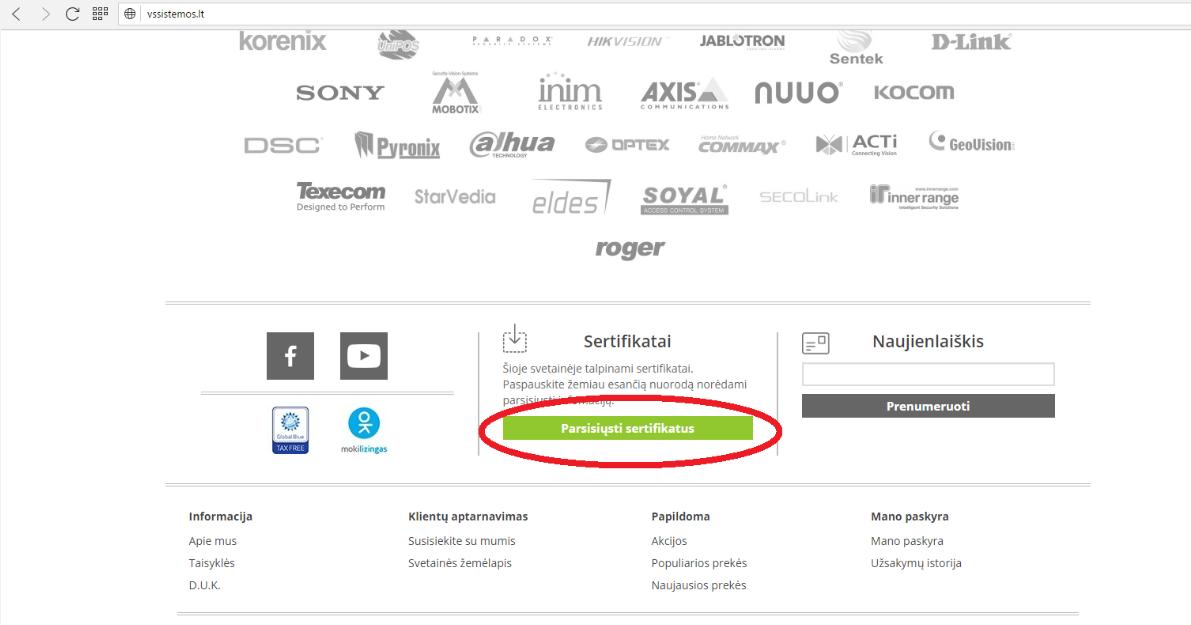Click the Global Blue Tax Free badge
The height and width of the screenshot is (625, 1191).
tap(290, 430)
